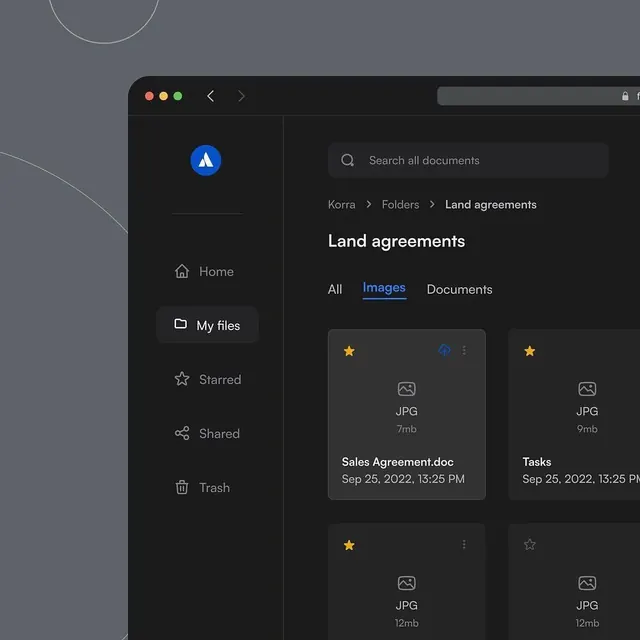Click the Trash bin icon
The height and width of the screenshot is (640, 640).
182,487
